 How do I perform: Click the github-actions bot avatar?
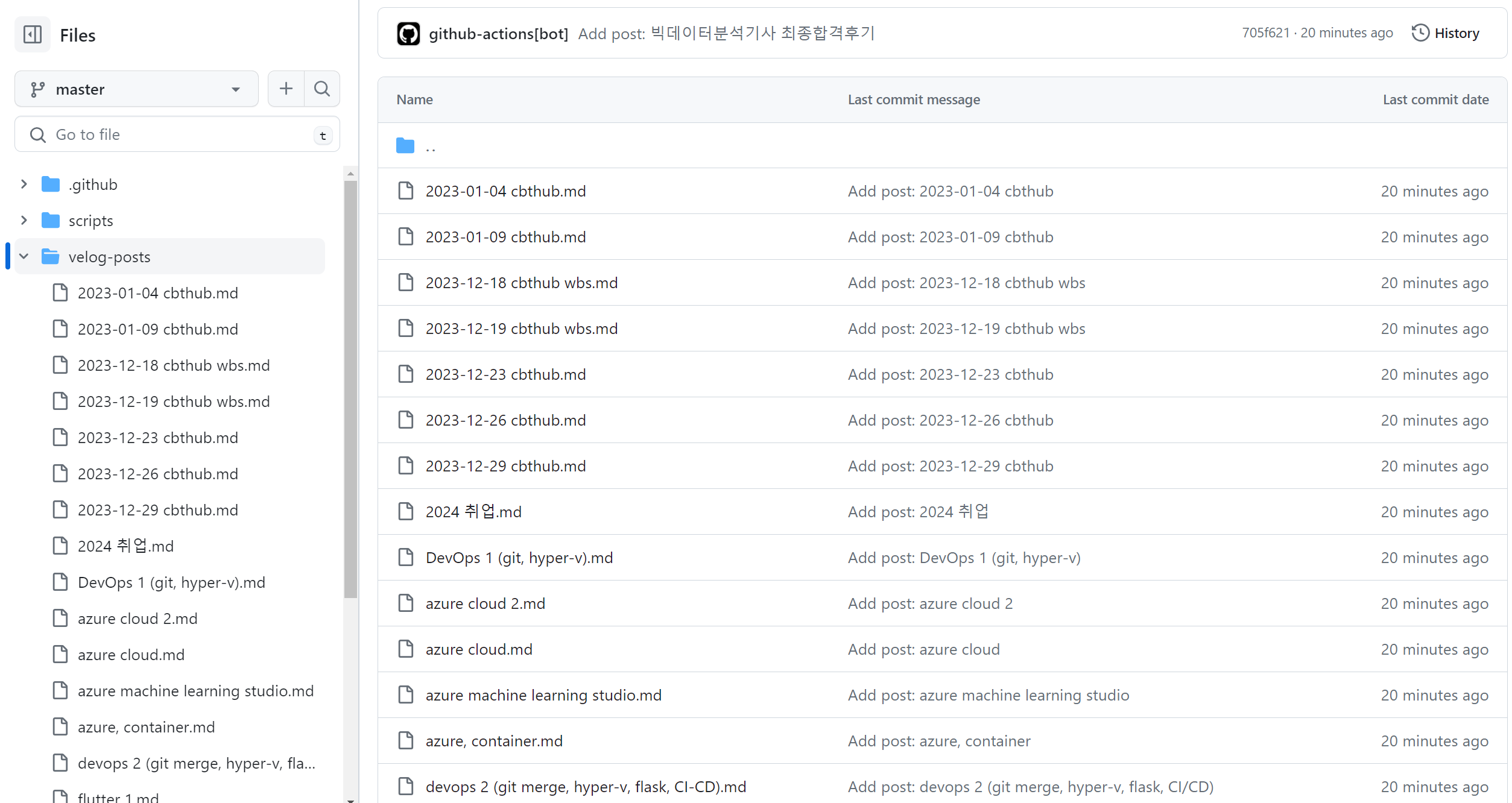pyautogui.click(x=408, y=34)
